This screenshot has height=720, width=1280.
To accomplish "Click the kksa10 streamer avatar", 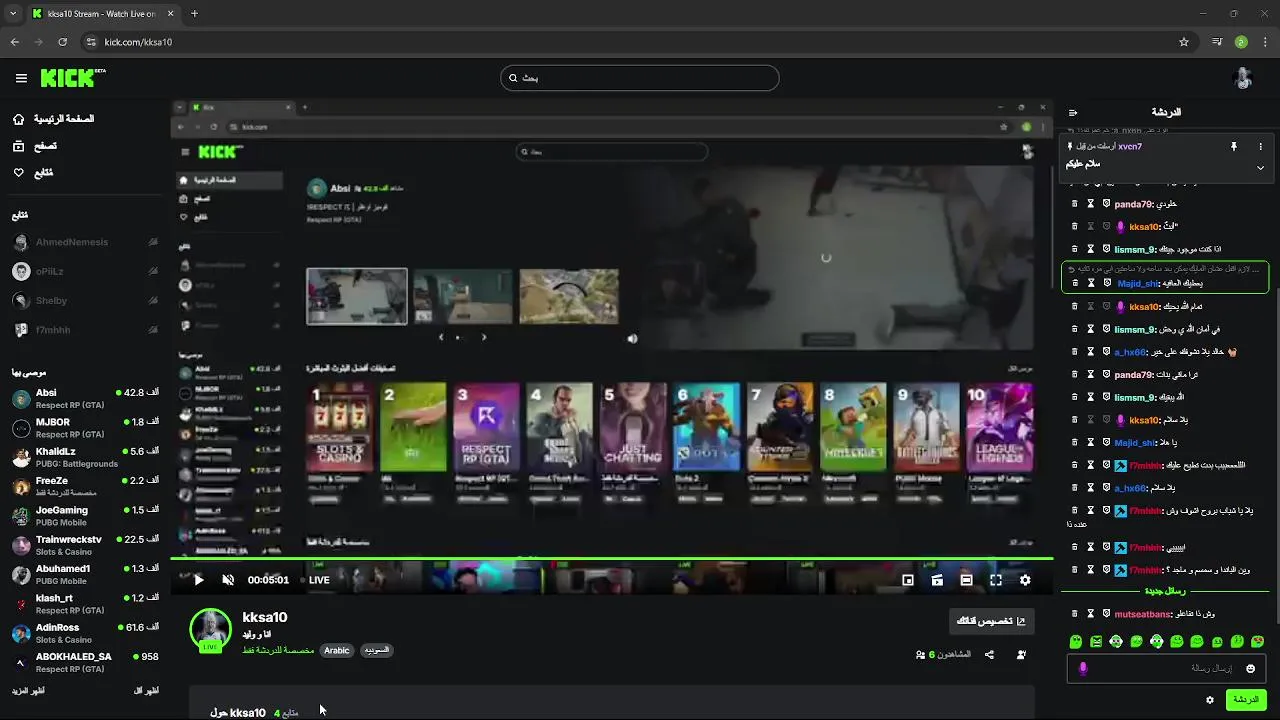I will tap(211, 630).
